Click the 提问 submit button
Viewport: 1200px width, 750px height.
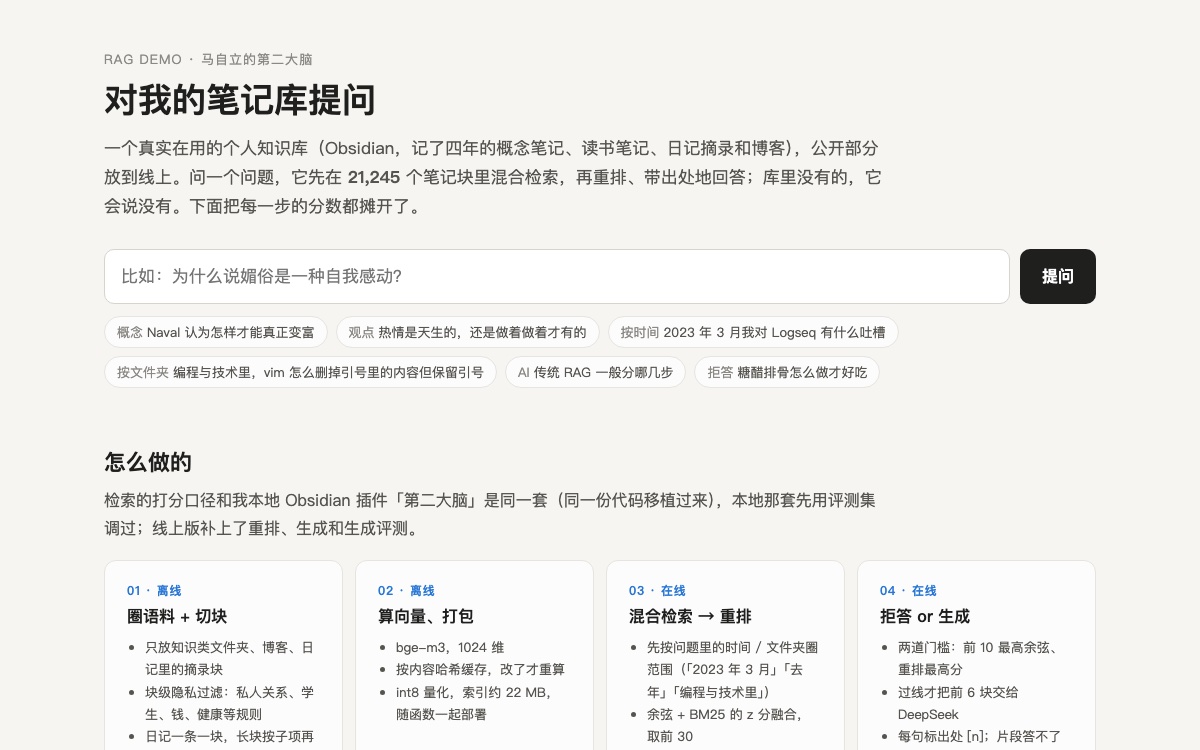coord(1058,276)
